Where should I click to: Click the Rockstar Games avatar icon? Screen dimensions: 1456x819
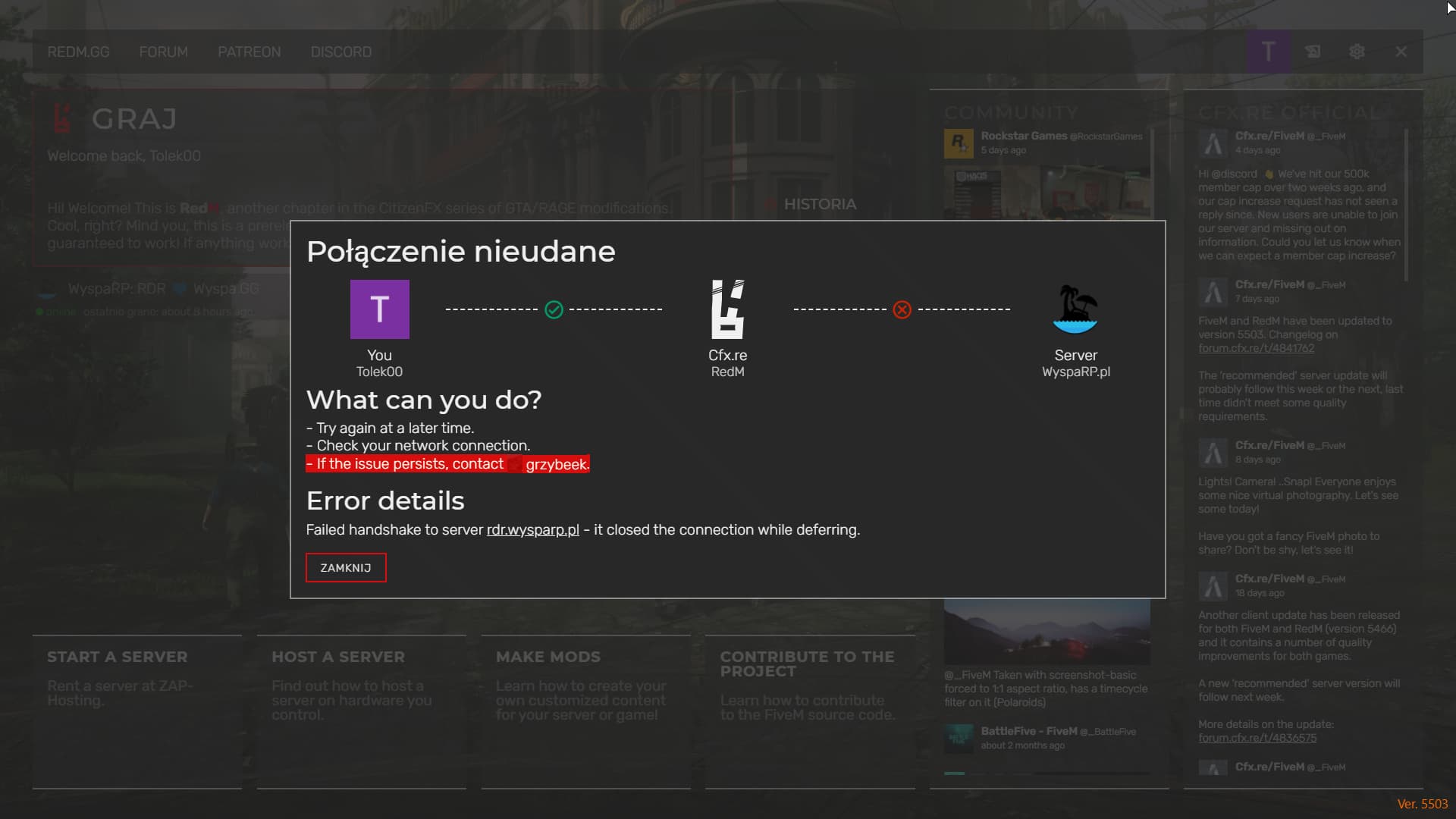point(959,143)
